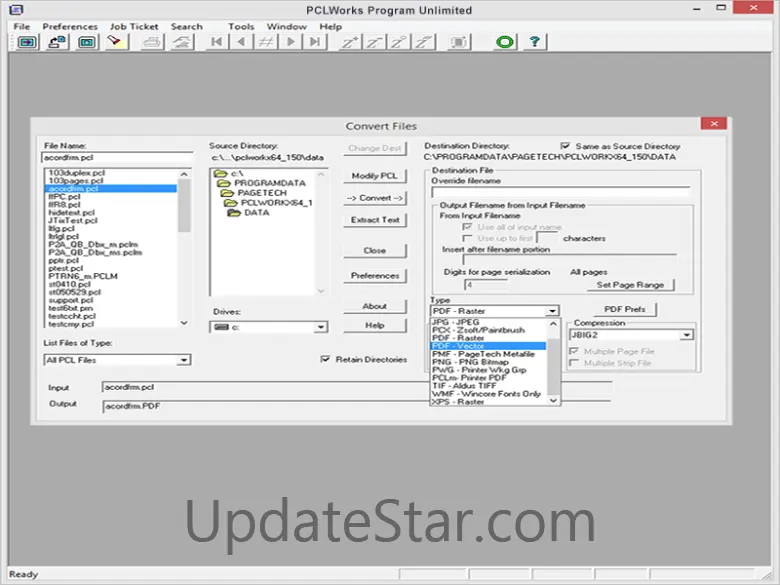Select the PROGRAMDATA folder
Screen dimensions: 780x585
[x=262, y=183]
